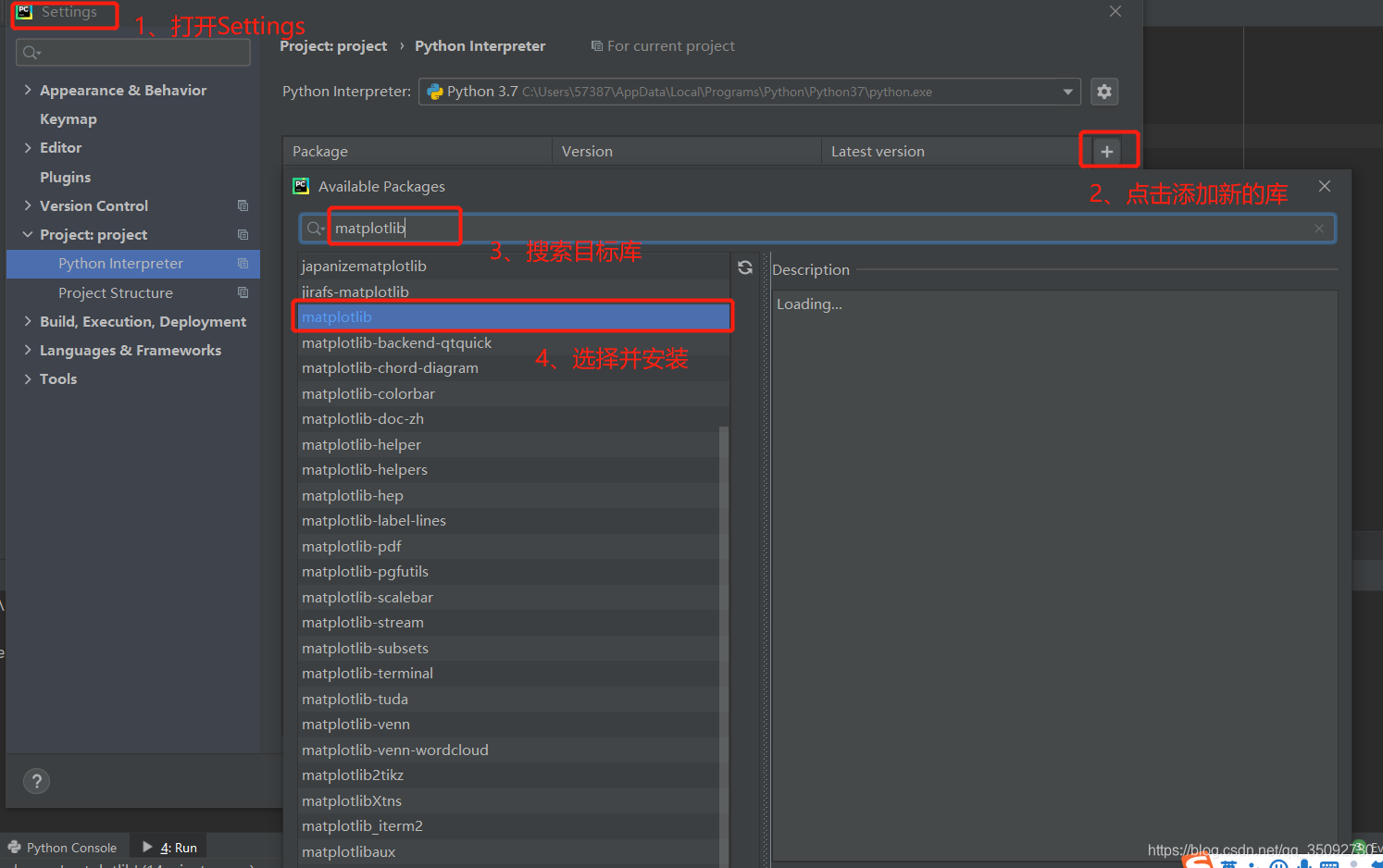
Task: Select the matplotlib package row
Action: [514, 317]
